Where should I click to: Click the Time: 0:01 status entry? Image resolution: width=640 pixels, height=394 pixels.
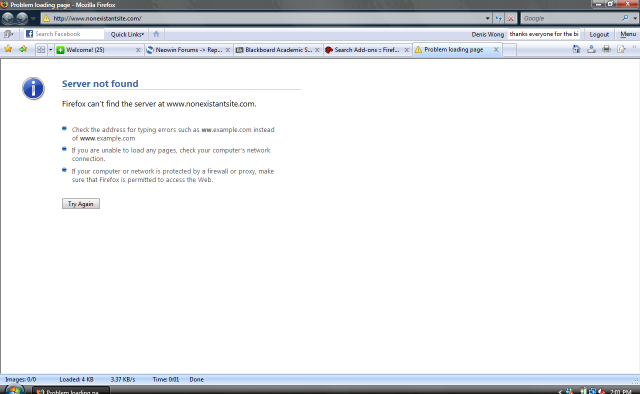[166, 379]
